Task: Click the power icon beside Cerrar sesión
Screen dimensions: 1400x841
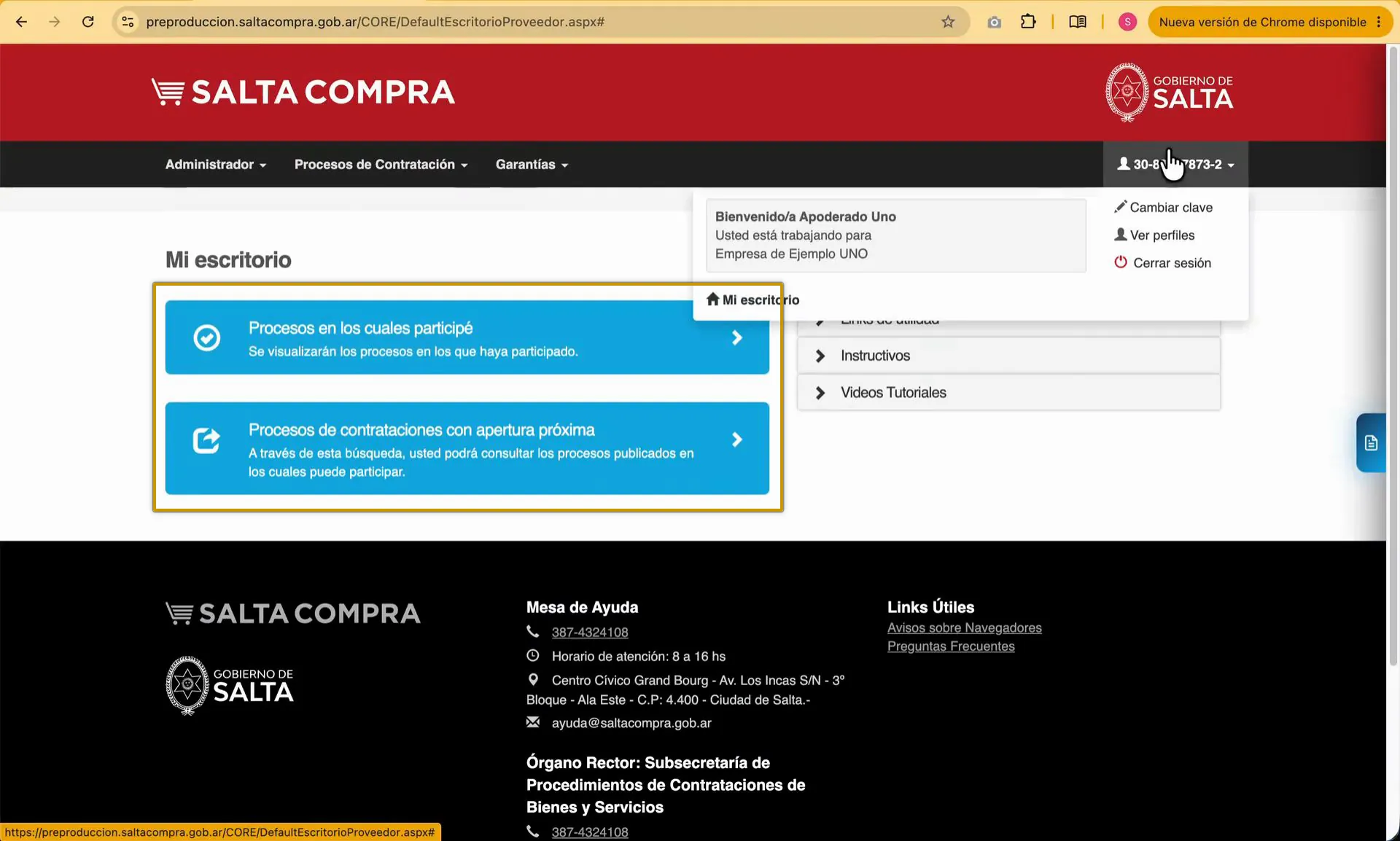Action: tap(1121, 262)
